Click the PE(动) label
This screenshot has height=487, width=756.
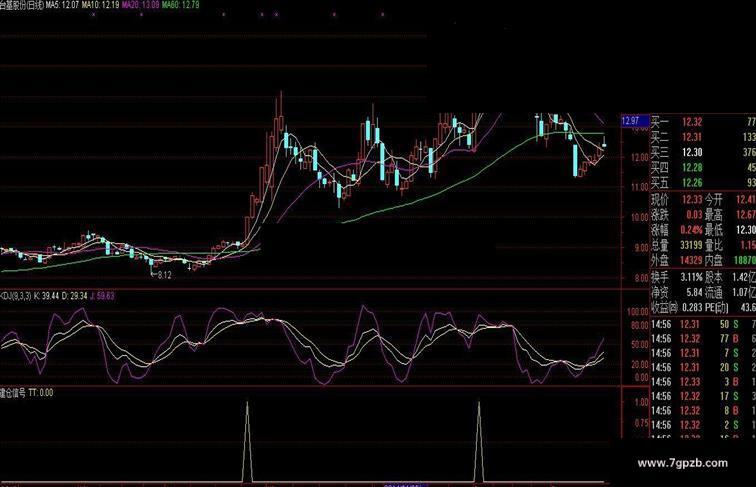[x=717, y=307]
